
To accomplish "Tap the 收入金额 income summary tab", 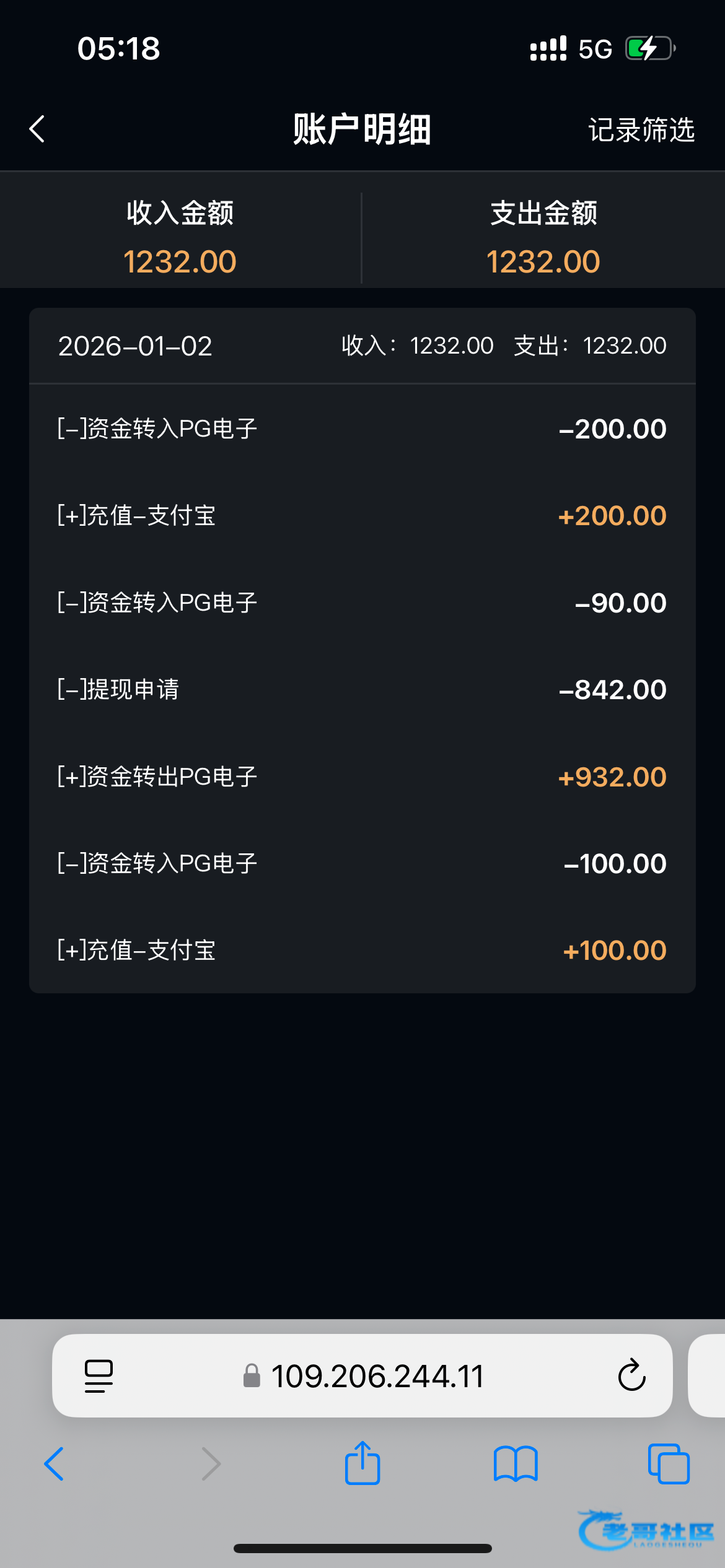I will tap(180, 237).
